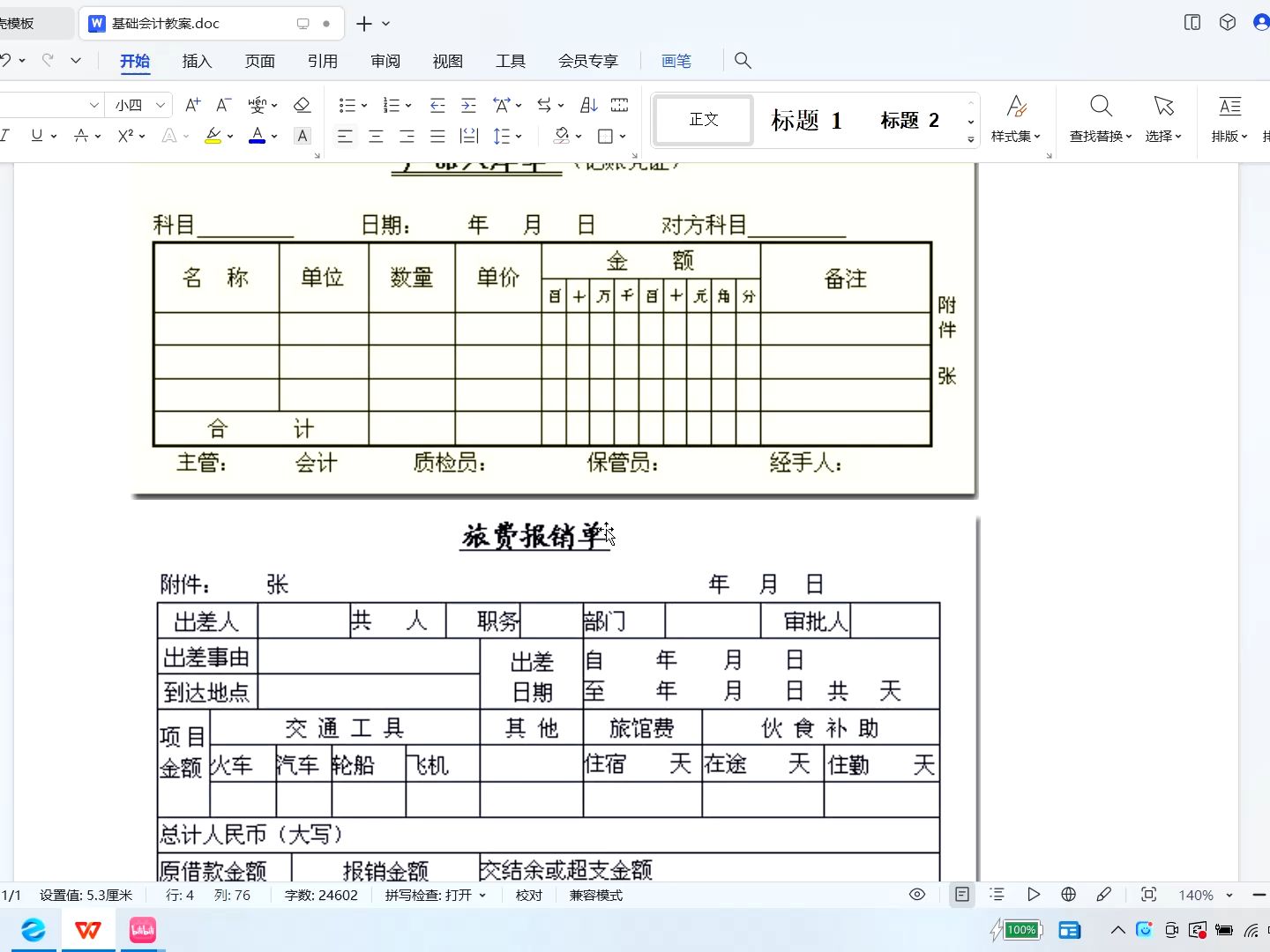The height and width of the screenshot is (952, 1270).
Task: Toggle superscript formatting
Action: [x=125, y=136]
